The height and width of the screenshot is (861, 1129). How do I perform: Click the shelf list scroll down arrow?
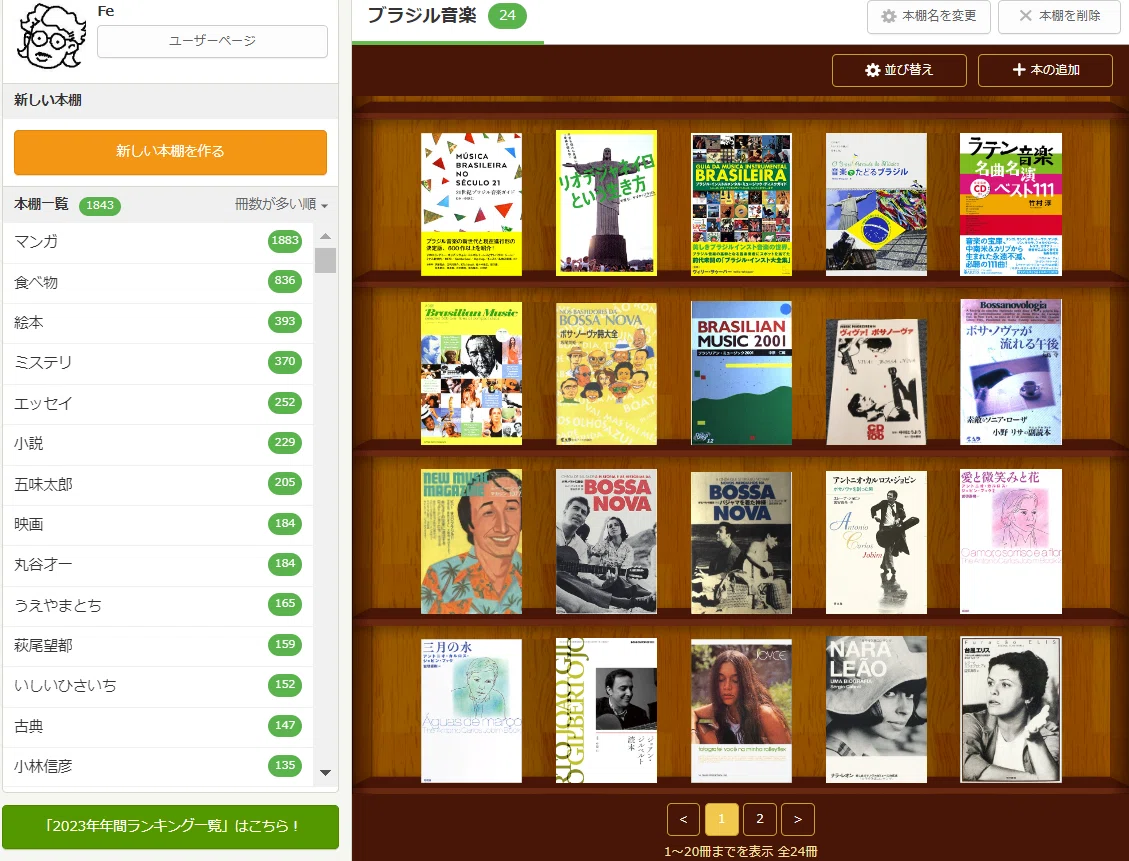coord(325,772)
